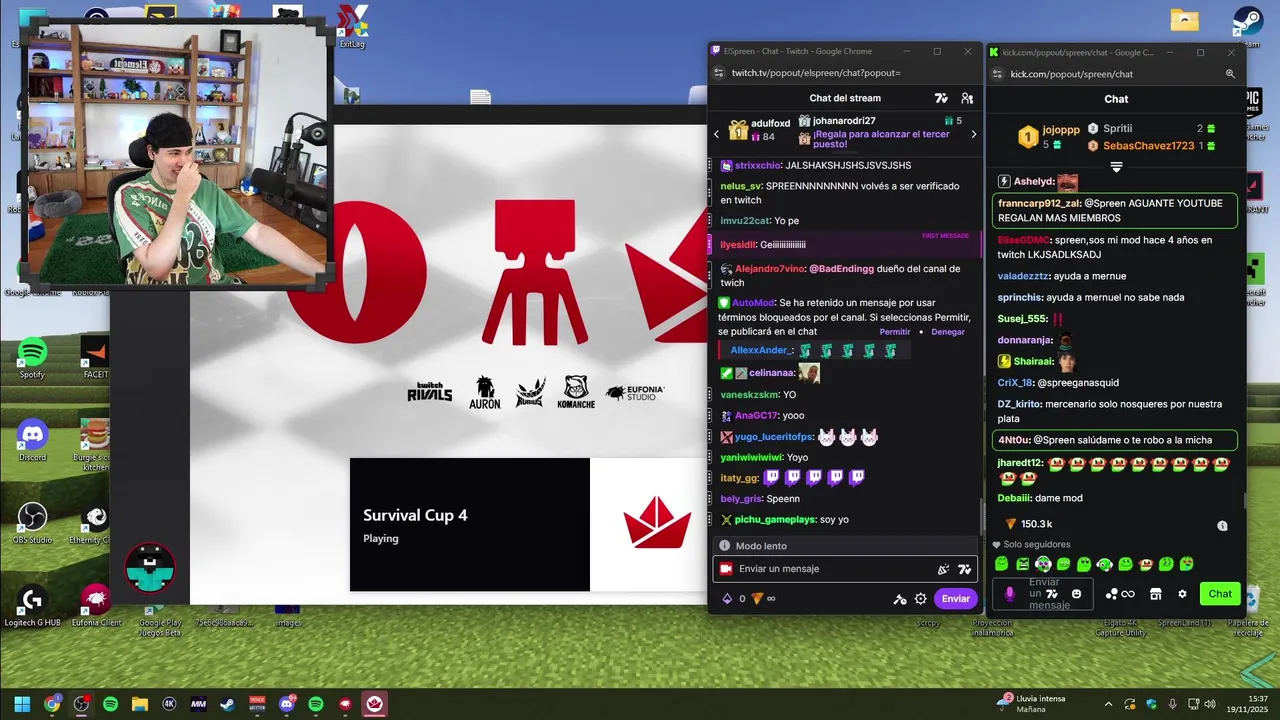
Task: Open File Explorer from the taskbar
Action: 139,704
